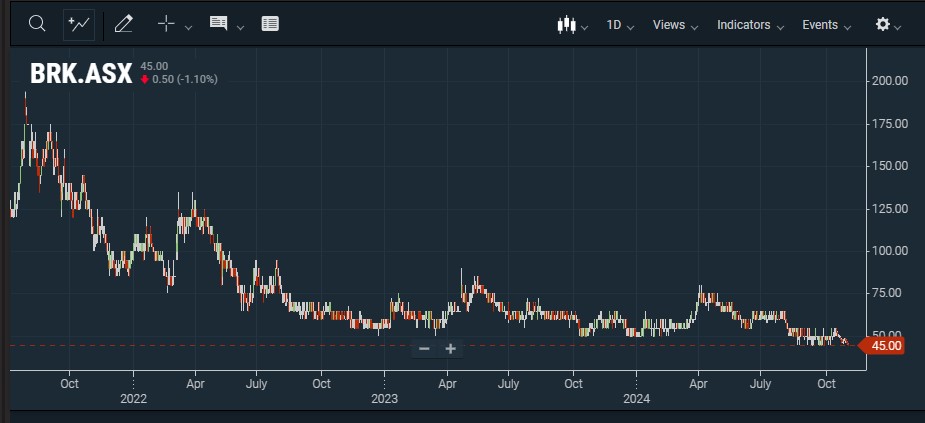Viewport: 925px width, 423px height.
Task: Open the candlestick chart type icon
Action: click(566, 25)
